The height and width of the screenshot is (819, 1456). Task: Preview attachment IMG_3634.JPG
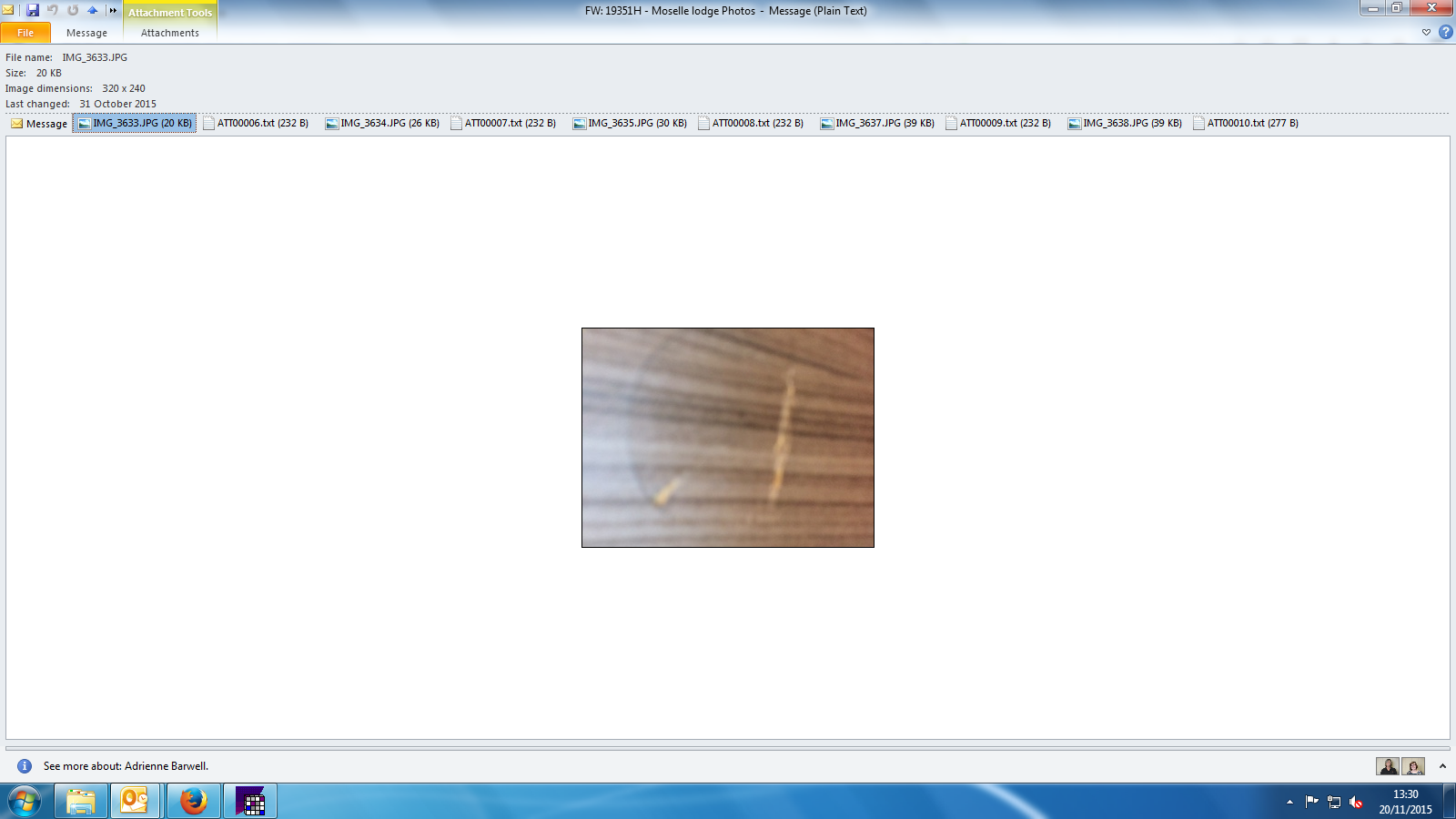click(x=382, y=124)
